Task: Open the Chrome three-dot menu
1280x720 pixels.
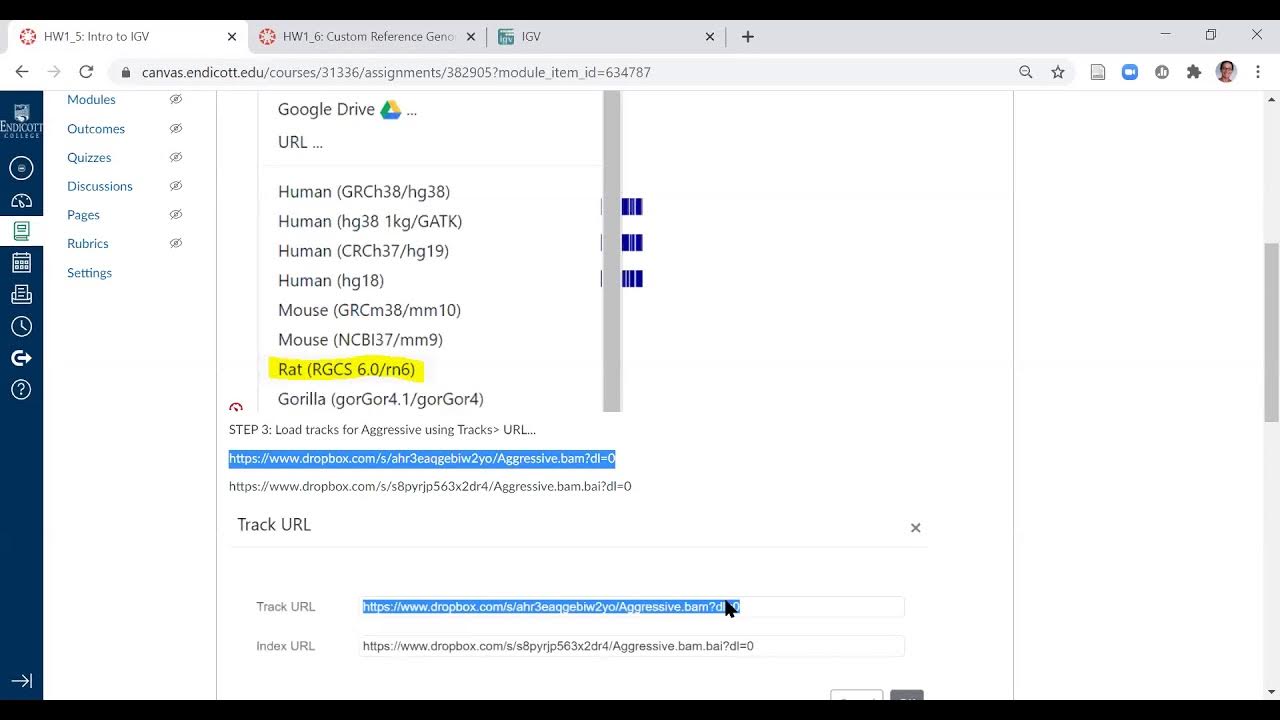Action: point(1258,72)
